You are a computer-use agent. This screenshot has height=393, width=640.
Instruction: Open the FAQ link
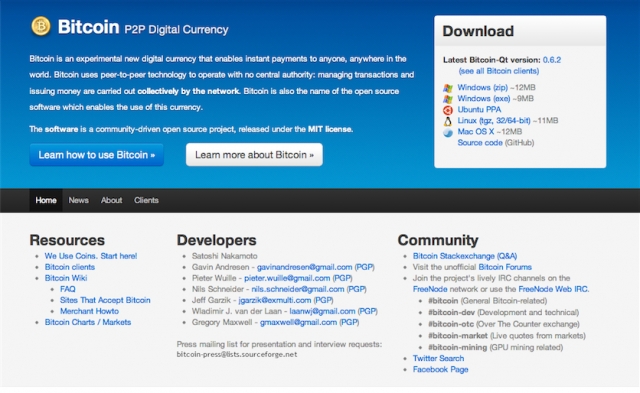68,289
